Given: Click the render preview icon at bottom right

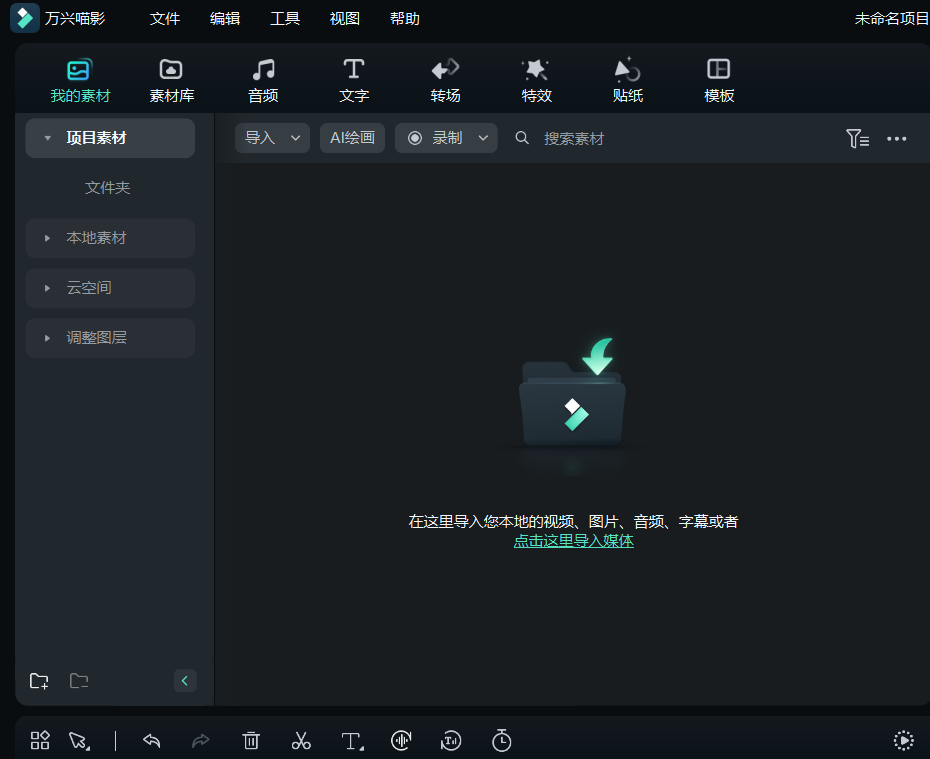Looking at the screenshot, I should 903,740.
